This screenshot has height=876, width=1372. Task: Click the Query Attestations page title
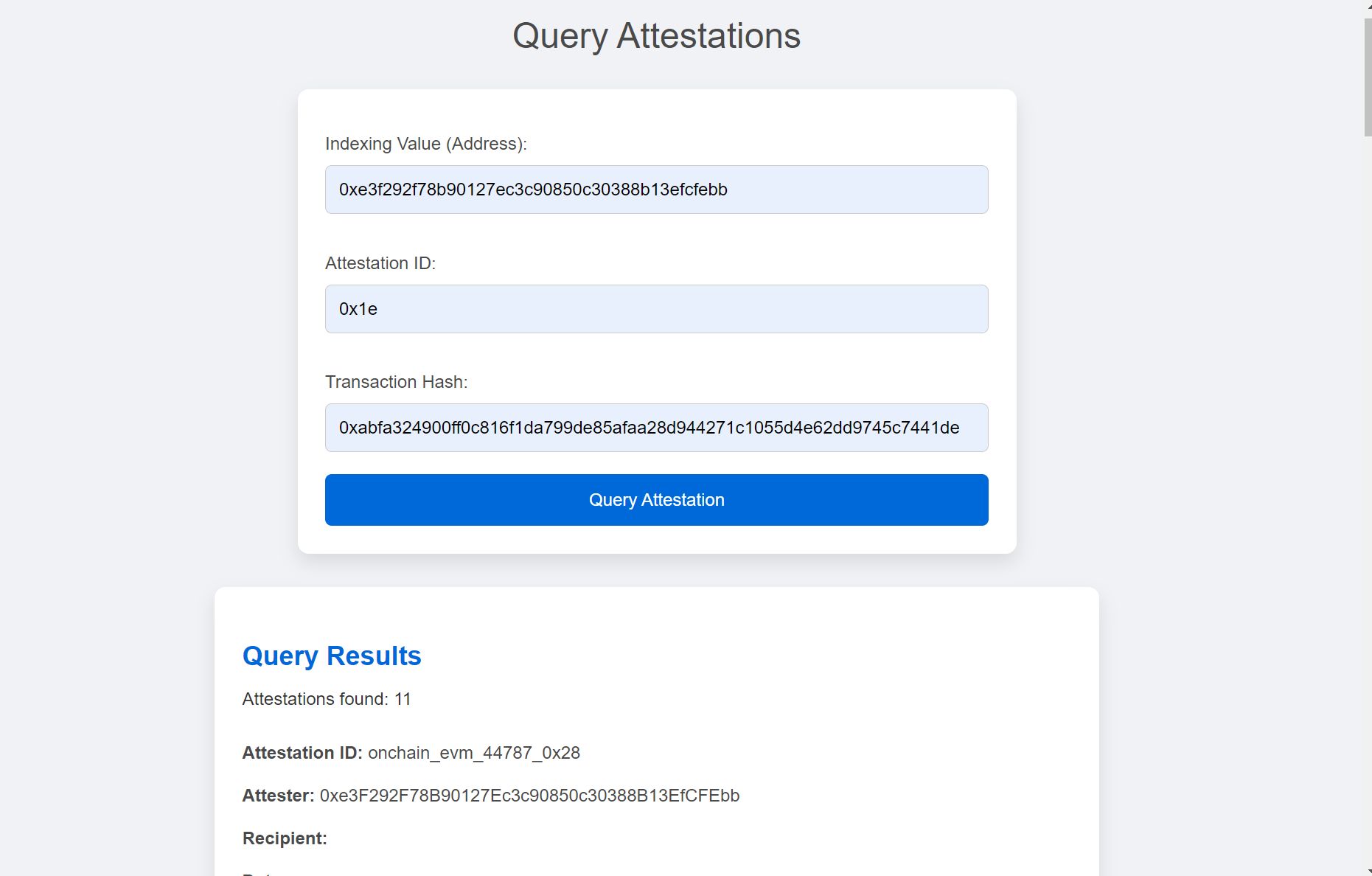coord(656,36)
